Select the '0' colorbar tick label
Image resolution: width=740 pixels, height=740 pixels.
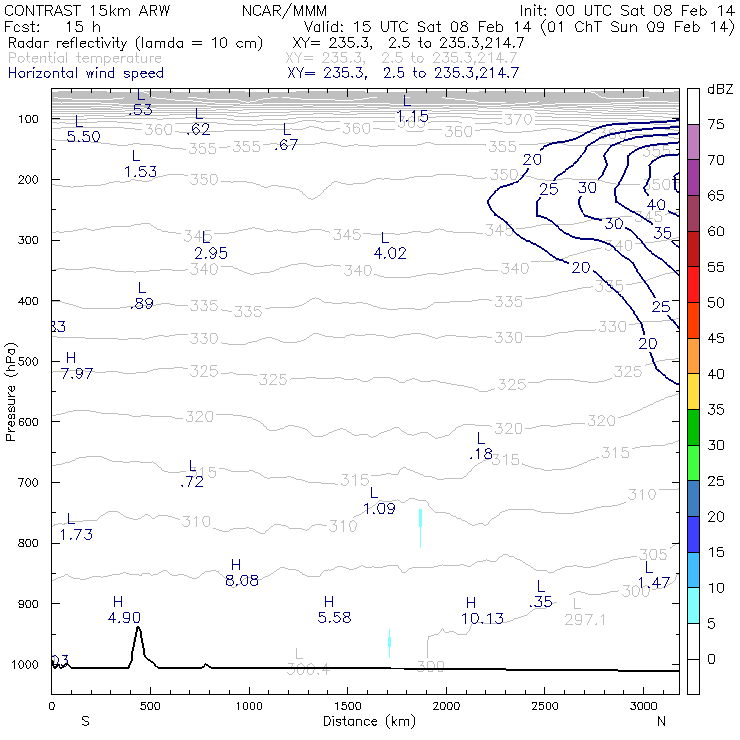[711, 659]
